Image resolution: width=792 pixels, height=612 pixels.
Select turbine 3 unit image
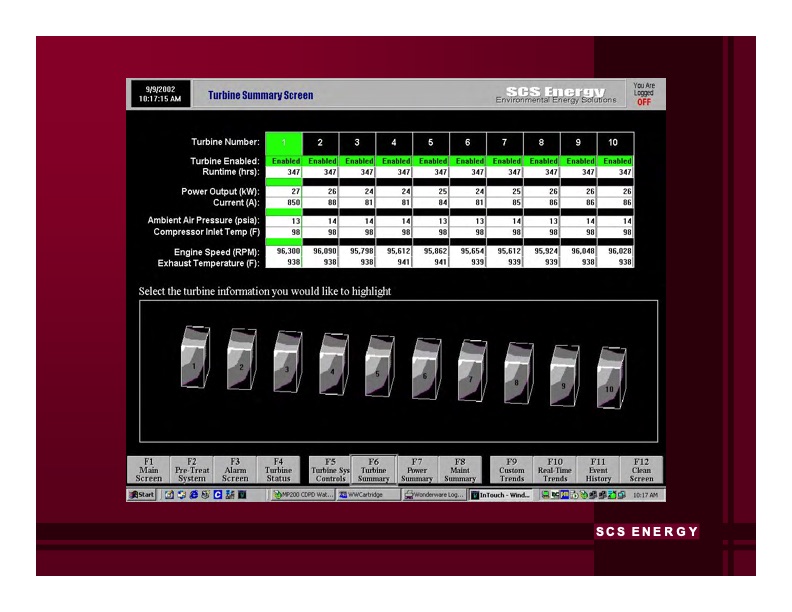[287, 362]
